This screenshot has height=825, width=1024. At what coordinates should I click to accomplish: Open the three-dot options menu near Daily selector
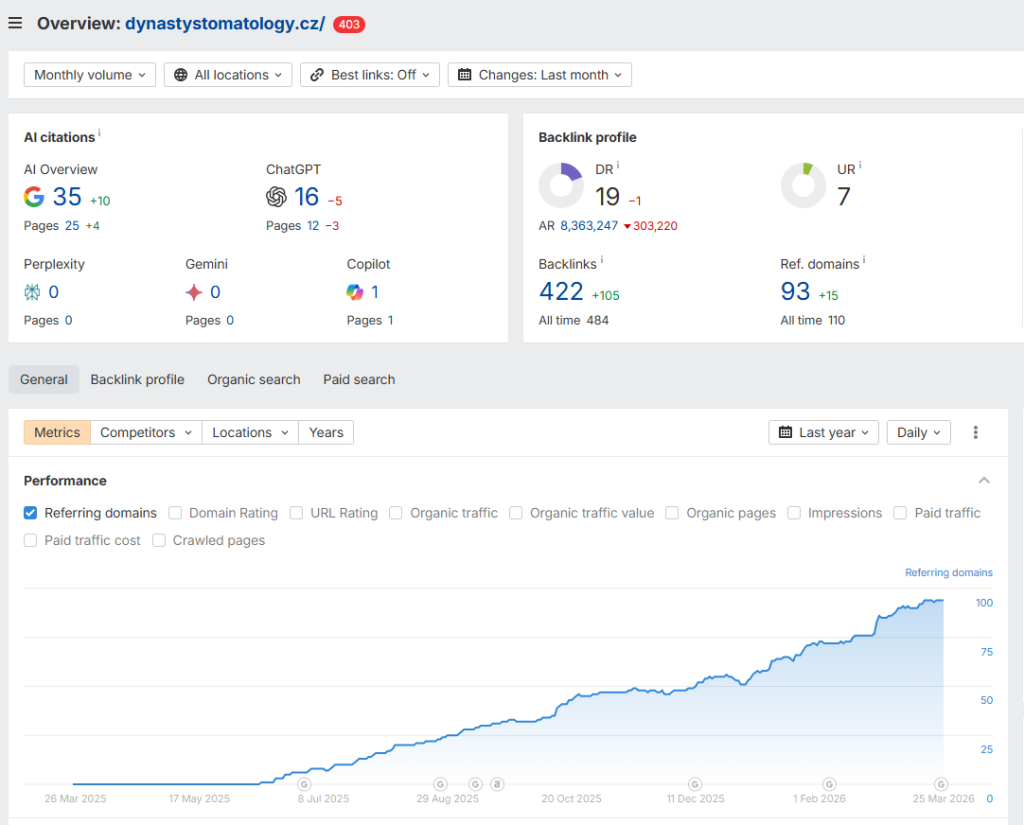tap(975, 432)
